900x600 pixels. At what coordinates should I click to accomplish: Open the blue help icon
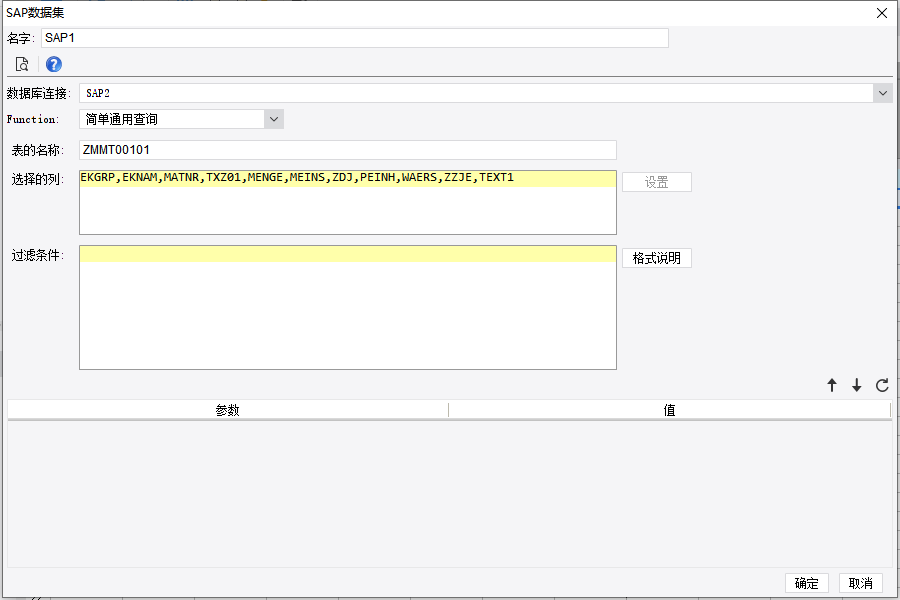(54, 64)
